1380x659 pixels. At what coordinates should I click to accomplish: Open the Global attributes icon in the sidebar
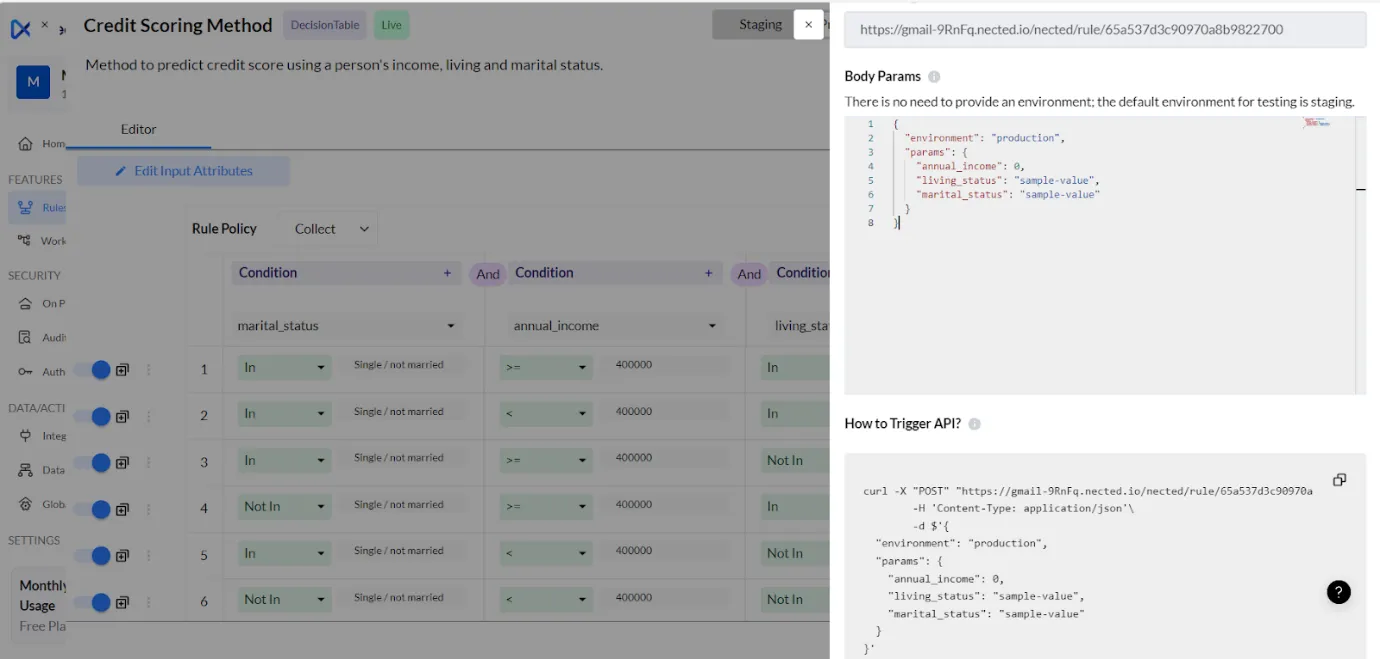point(25,504)
